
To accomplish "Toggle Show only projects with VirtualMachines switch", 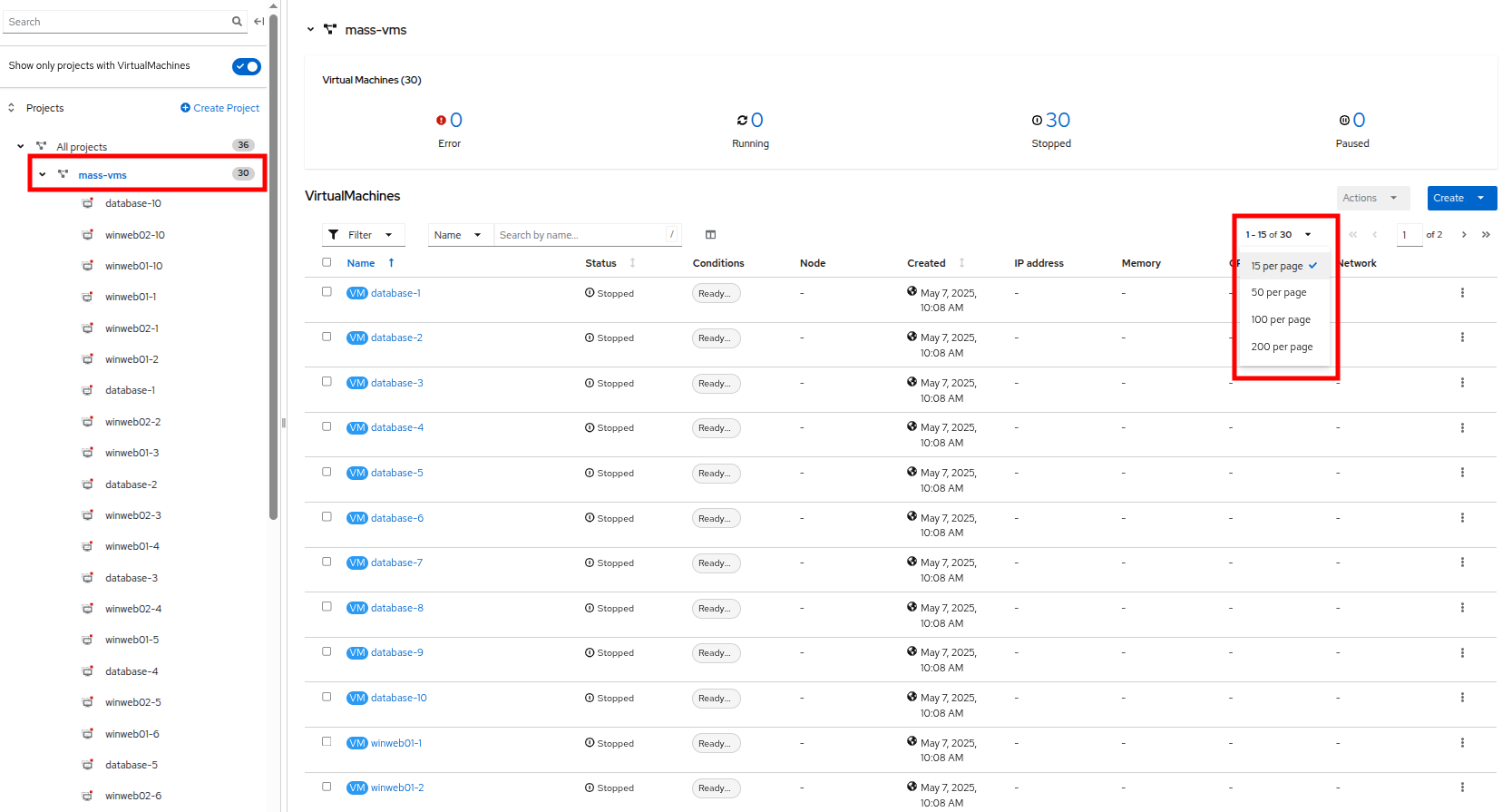I will (x=246, y=66).
